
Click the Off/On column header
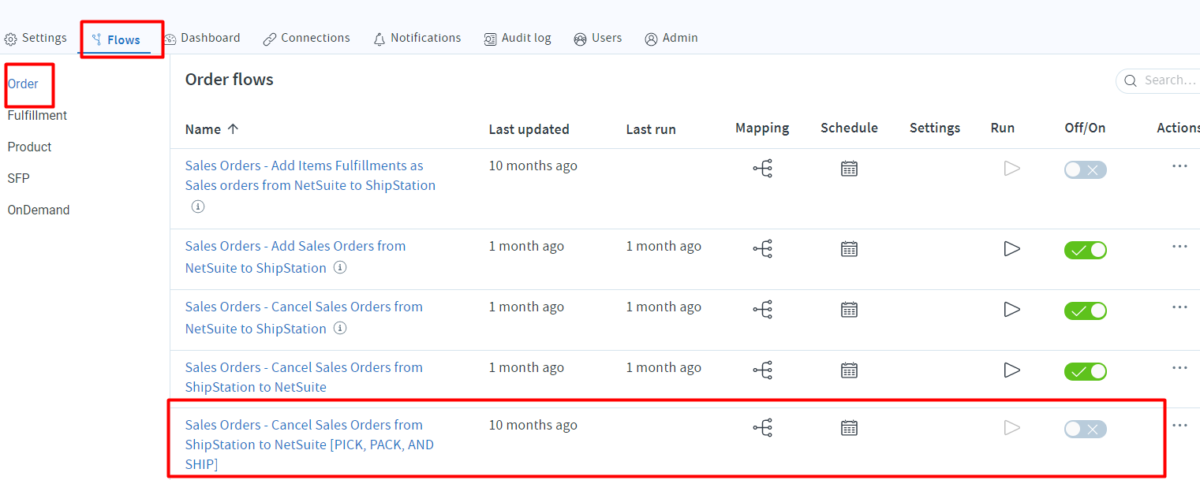(x=1085, y=128)
